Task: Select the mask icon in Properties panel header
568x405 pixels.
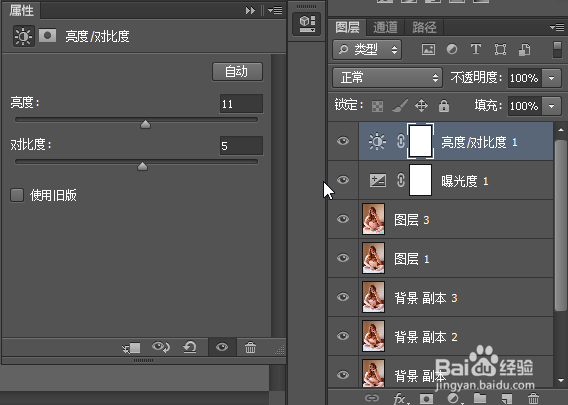Action: [x=47, y=36]
